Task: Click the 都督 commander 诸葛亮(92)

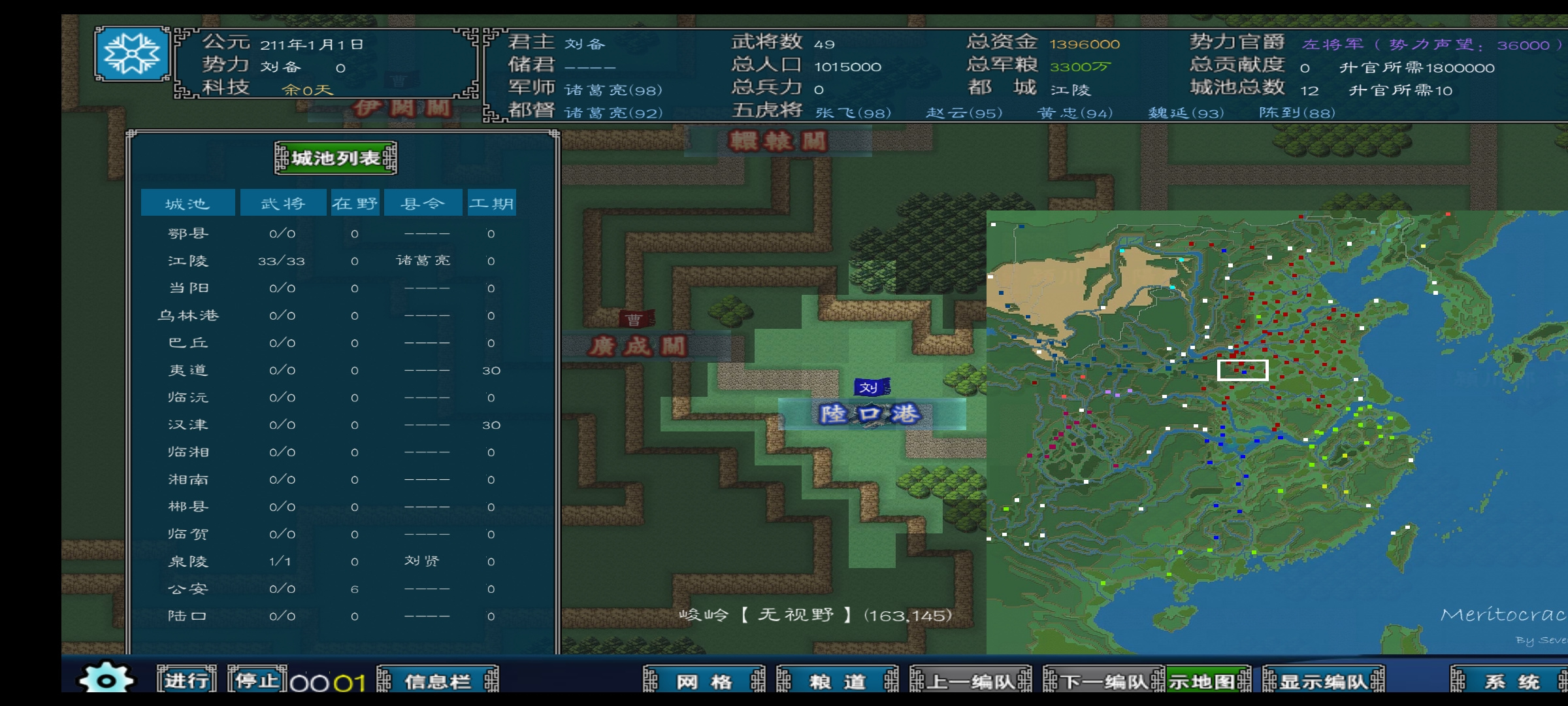Action: [613, 112]
